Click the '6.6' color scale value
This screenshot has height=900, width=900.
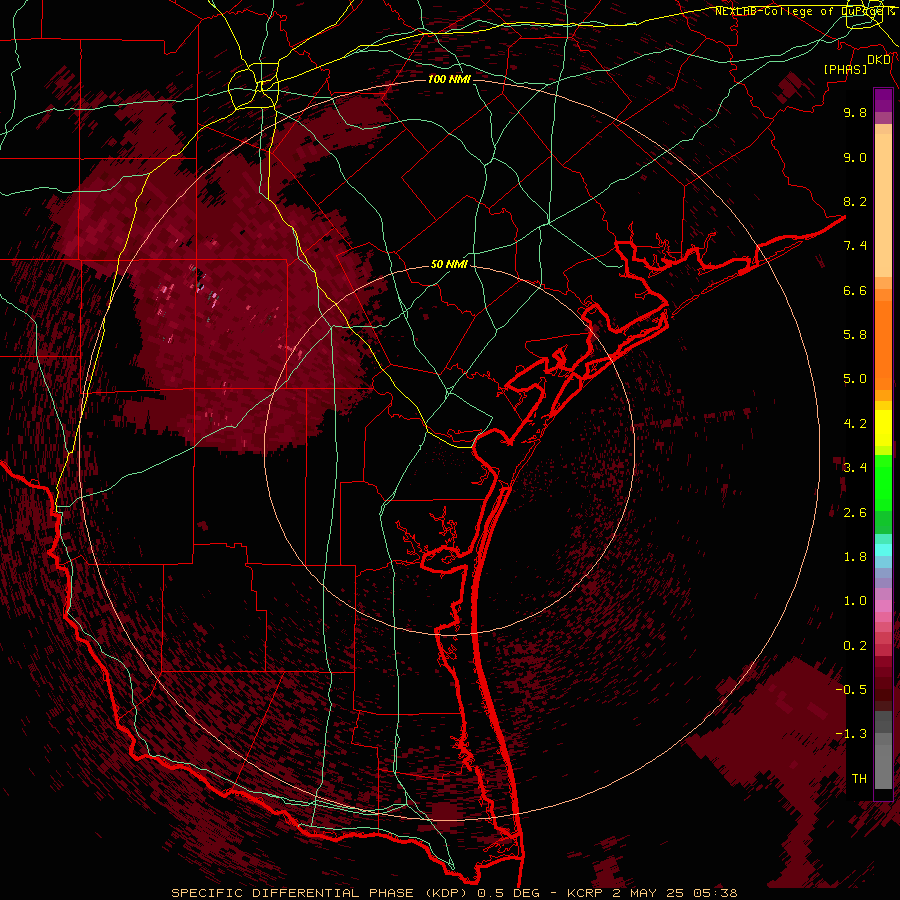point(855,290)
